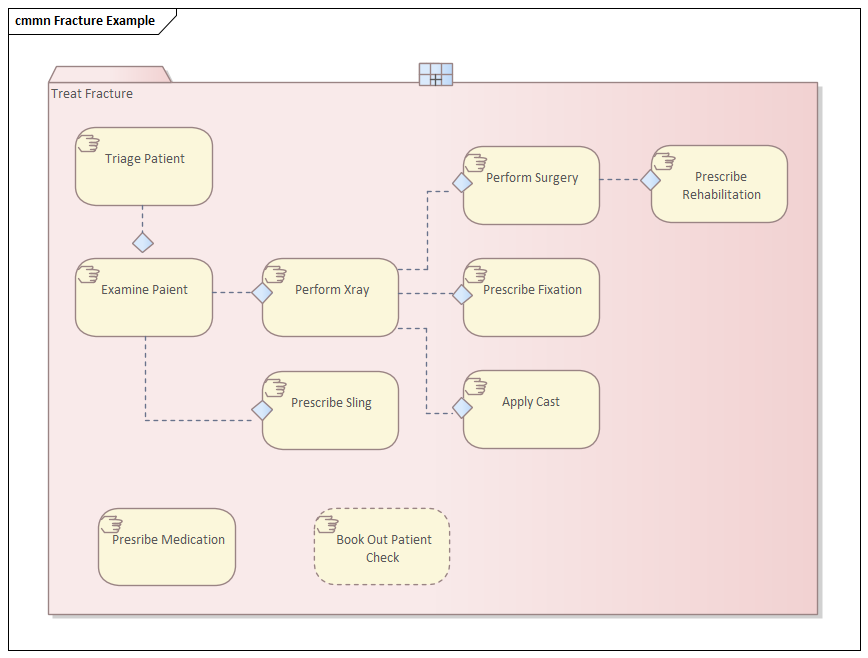Viewport: 868px width, 658px height.
Task: Click the hand icon in Triage Patient task
Action: pyautogui.click(x=88, y=141)
